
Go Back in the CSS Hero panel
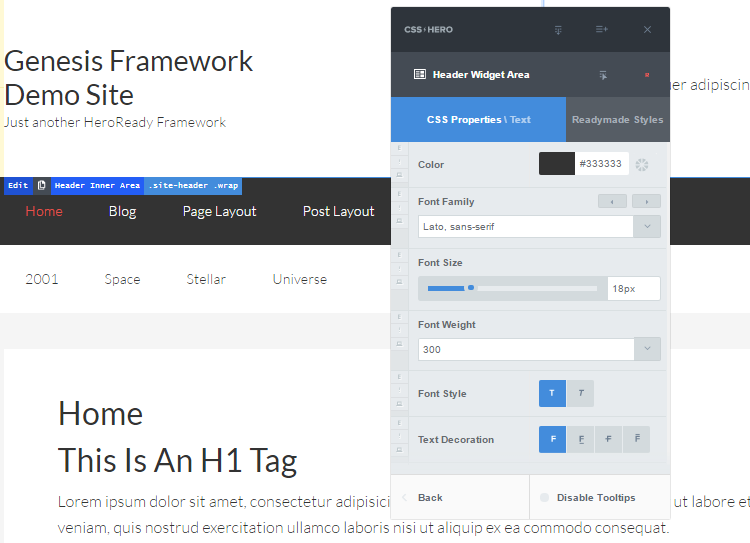(x=430, y=498)
